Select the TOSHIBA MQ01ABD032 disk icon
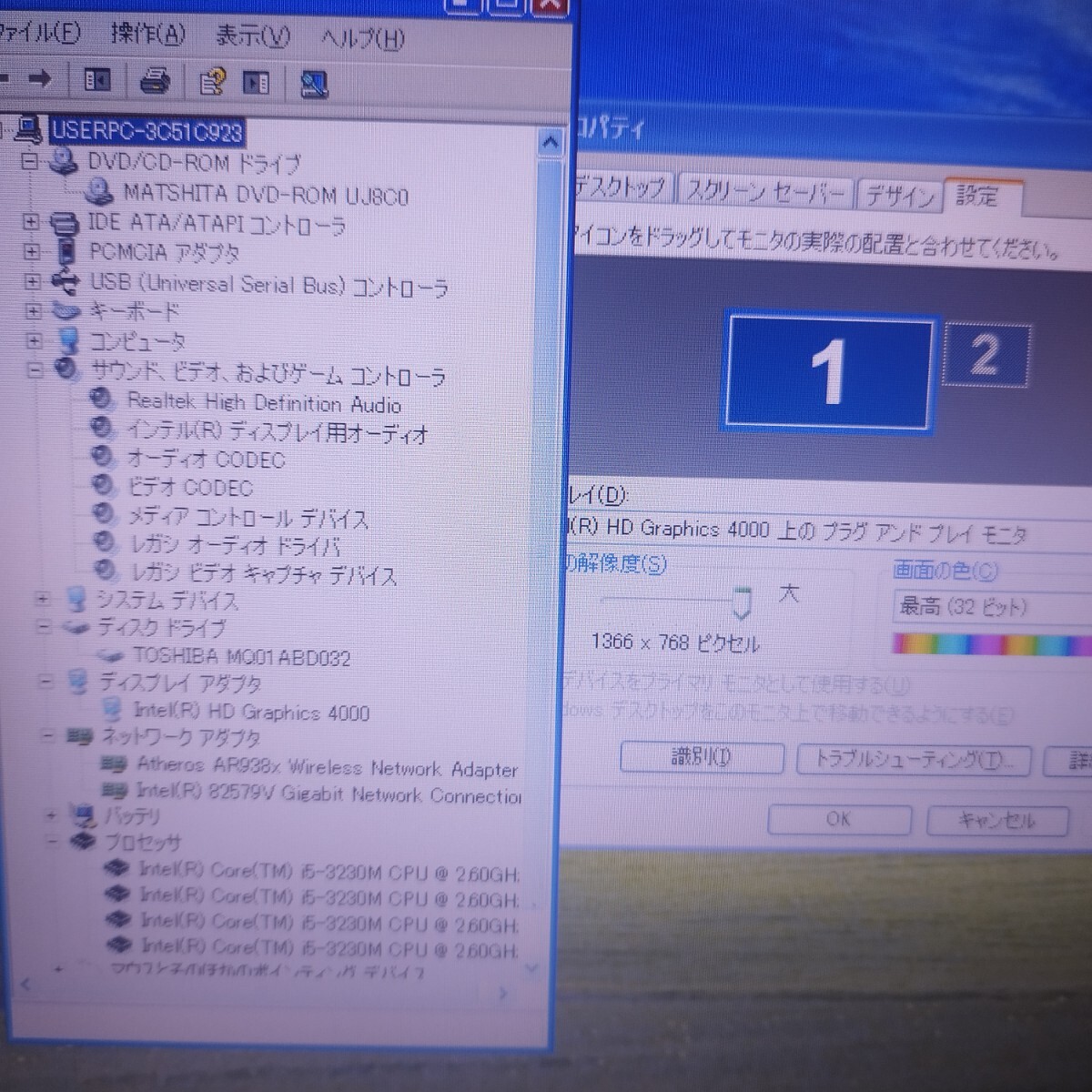 [111, 655]
